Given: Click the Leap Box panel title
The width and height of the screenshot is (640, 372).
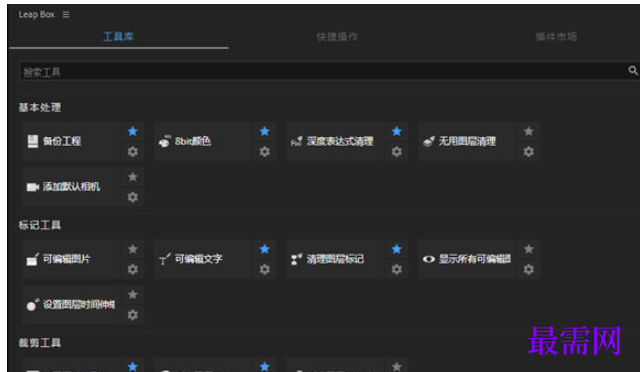Looking at the screenshot, I should pyautogui.click(x=36, y=15).
